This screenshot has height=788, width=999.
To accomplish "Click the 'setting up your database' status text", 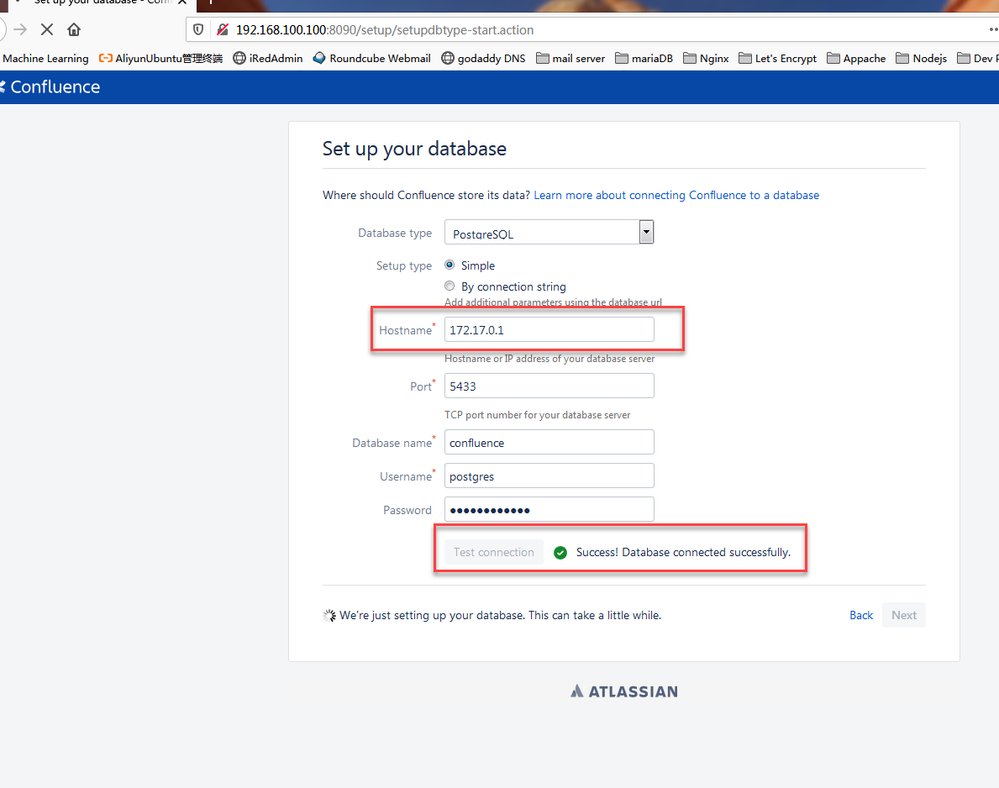I will click(500, 615).
